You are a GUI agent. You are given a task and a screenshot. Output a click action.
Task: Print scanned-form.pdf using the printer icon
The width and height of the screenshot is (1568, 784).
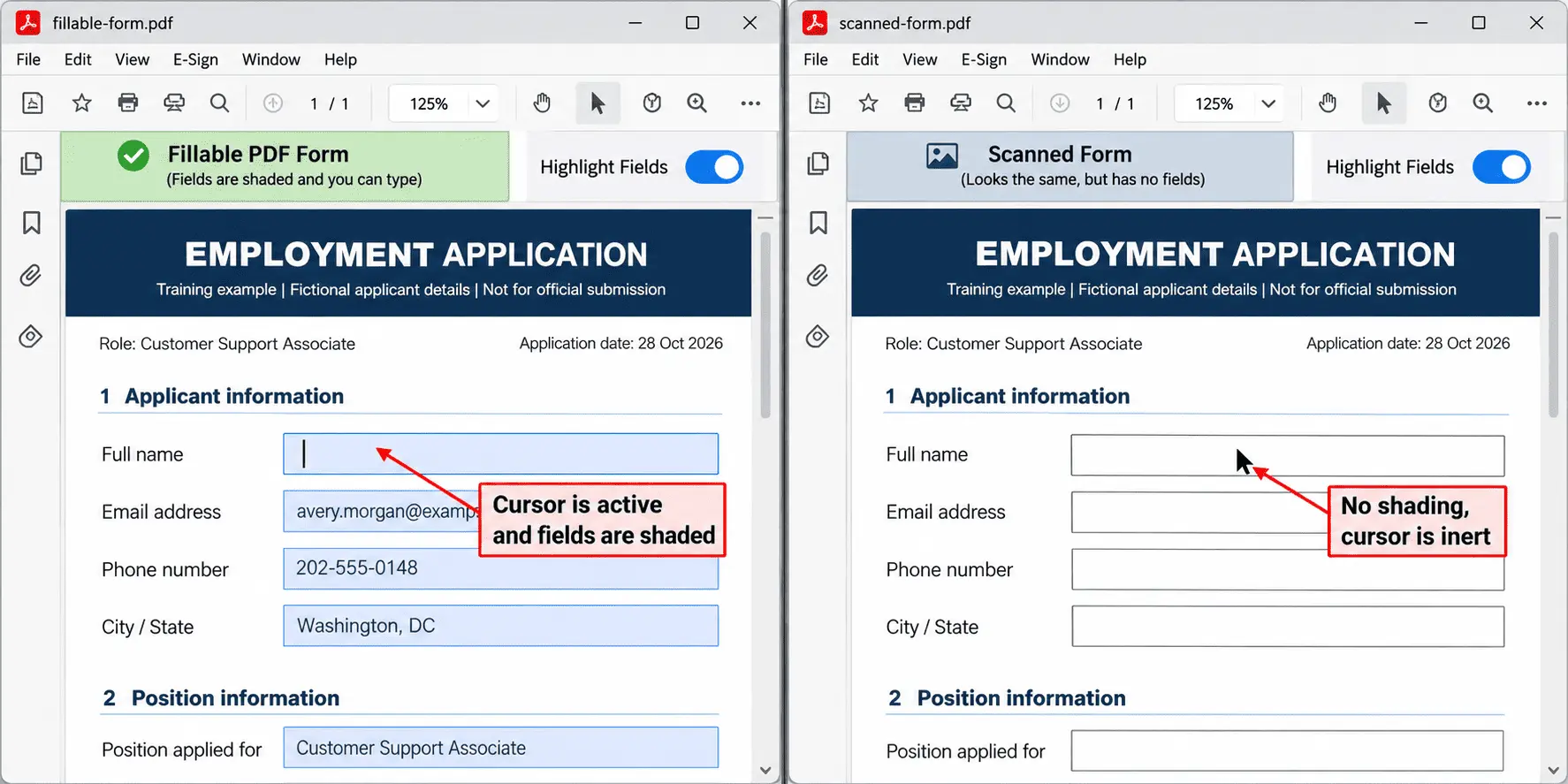(x=915, y=103)
